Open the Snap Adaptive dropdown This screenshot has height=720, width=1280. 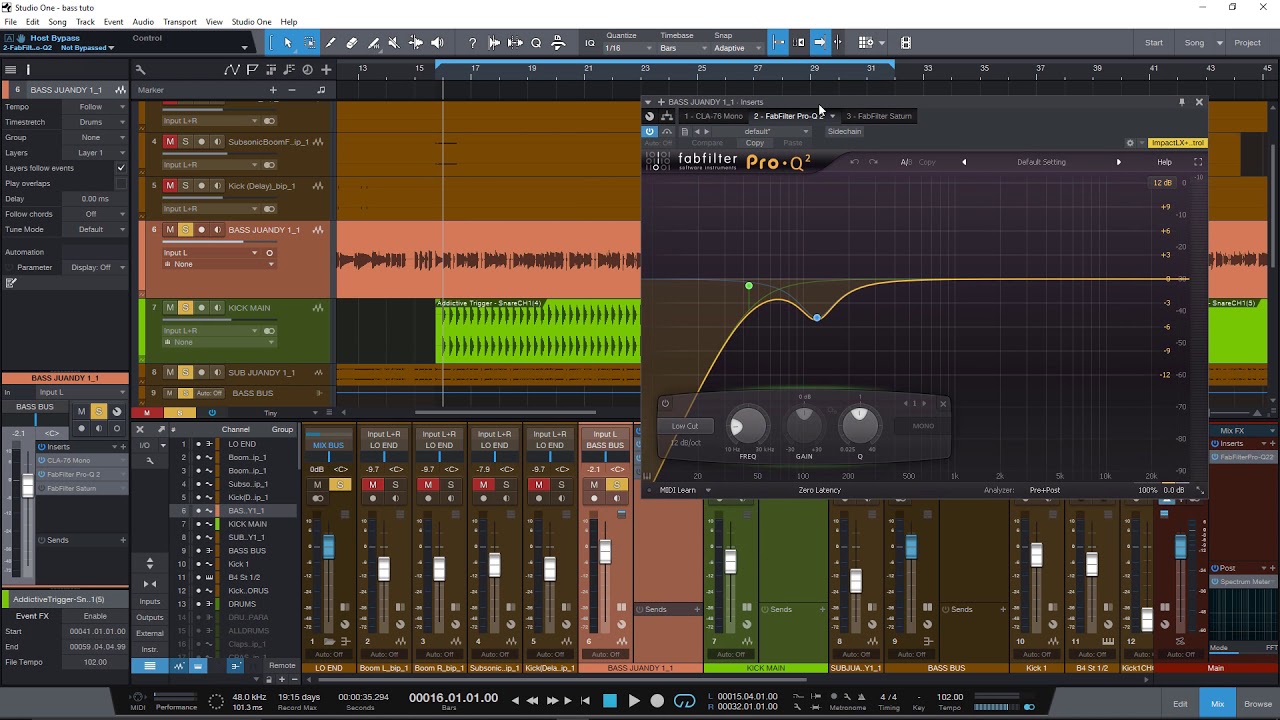738,48
